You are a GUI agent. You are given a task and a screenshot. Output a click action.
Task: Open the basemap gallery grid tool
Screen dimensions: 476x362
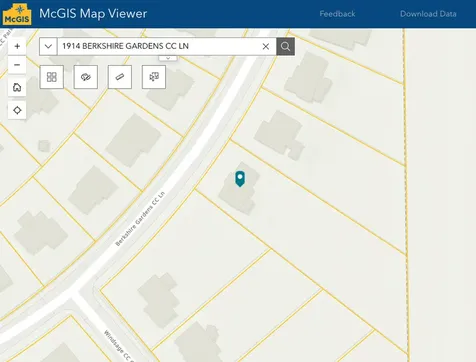coord(52,77)
